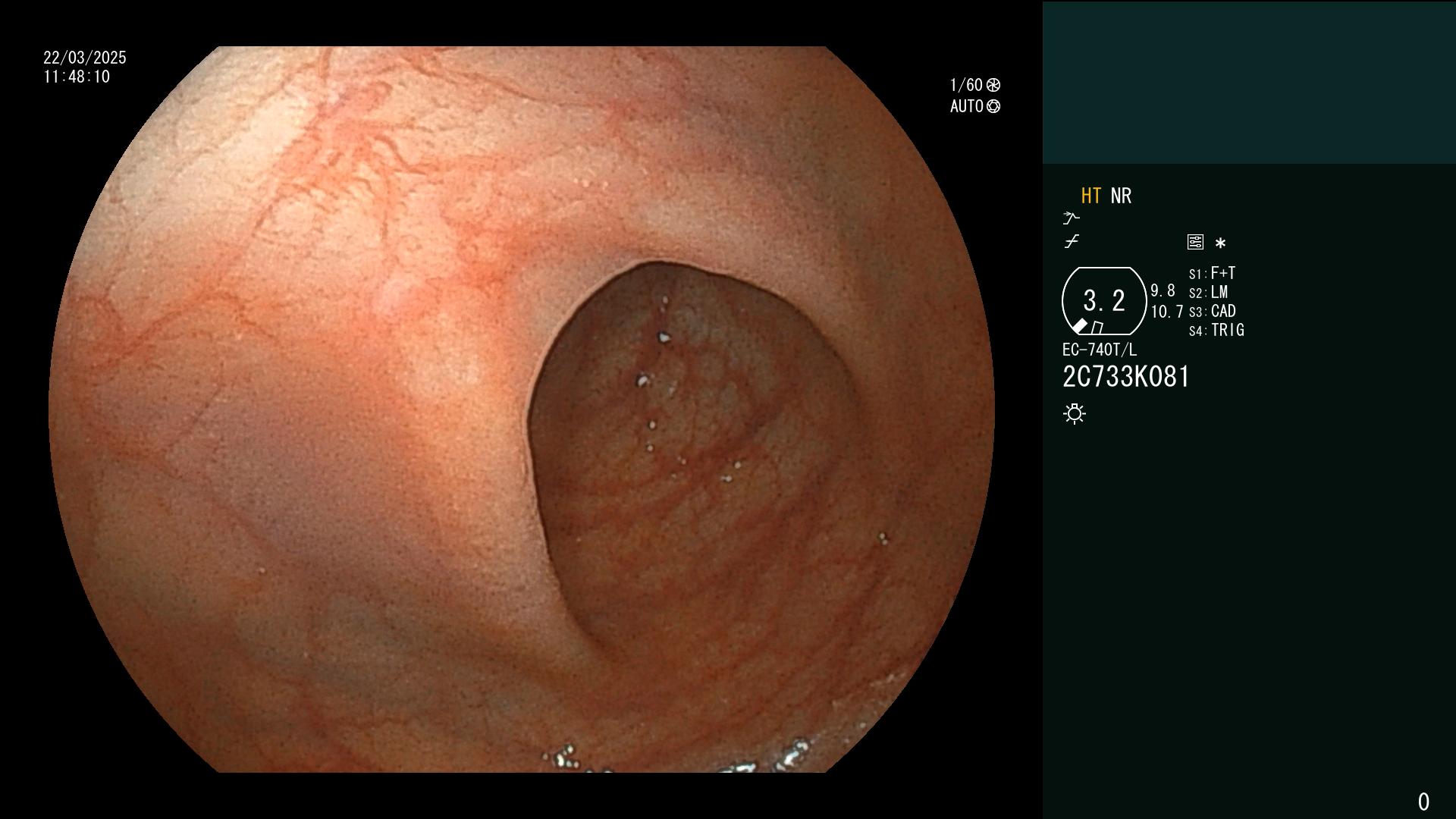The width and height of the screenshot is (1456, 819).
Task: Click the shutter speed 1/60 indicator
Action: (x=974, y=85)
